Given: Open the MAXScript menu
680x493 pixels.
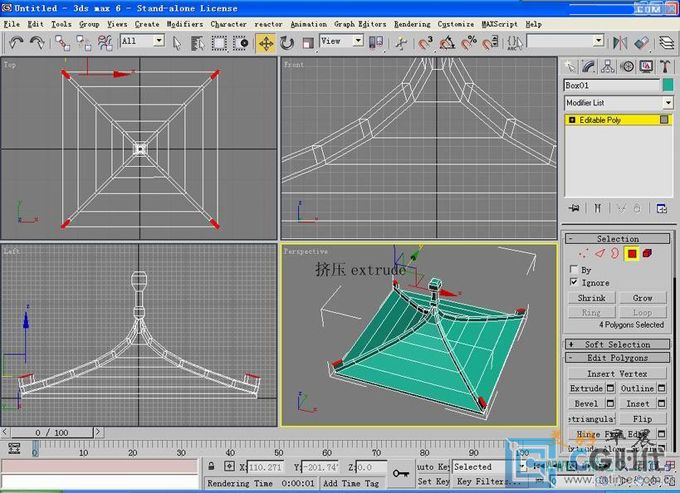Looking at the screenshot, I should pyautogui.click(x=500, y=24).
